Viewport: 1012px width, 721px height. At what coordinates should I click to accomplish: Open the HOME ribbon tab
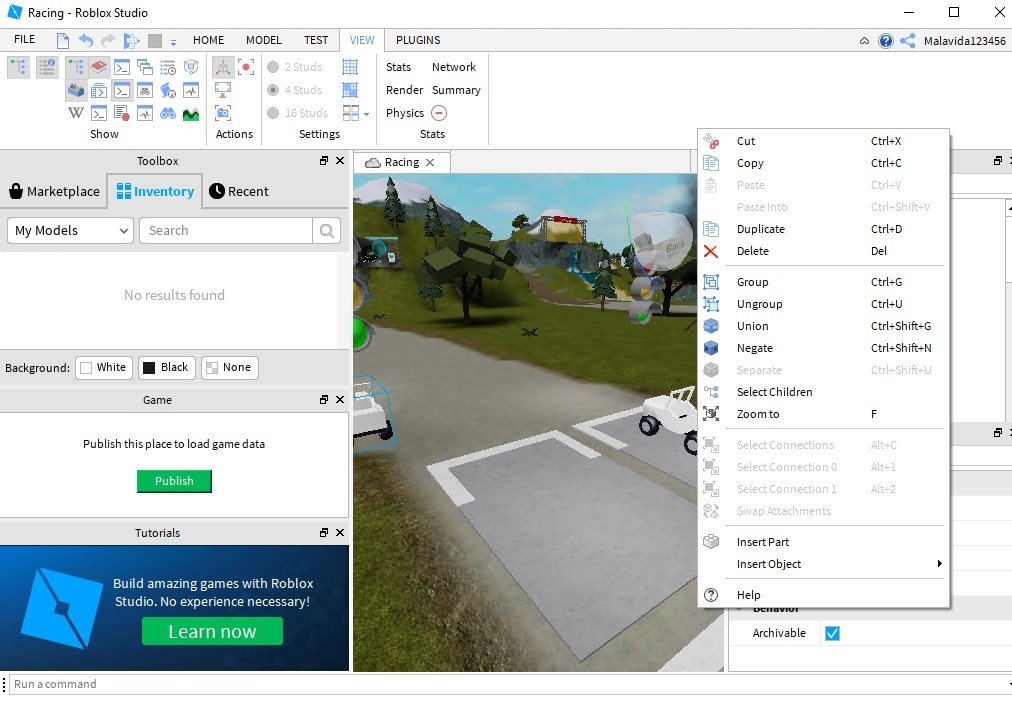(x=208, y=40)
